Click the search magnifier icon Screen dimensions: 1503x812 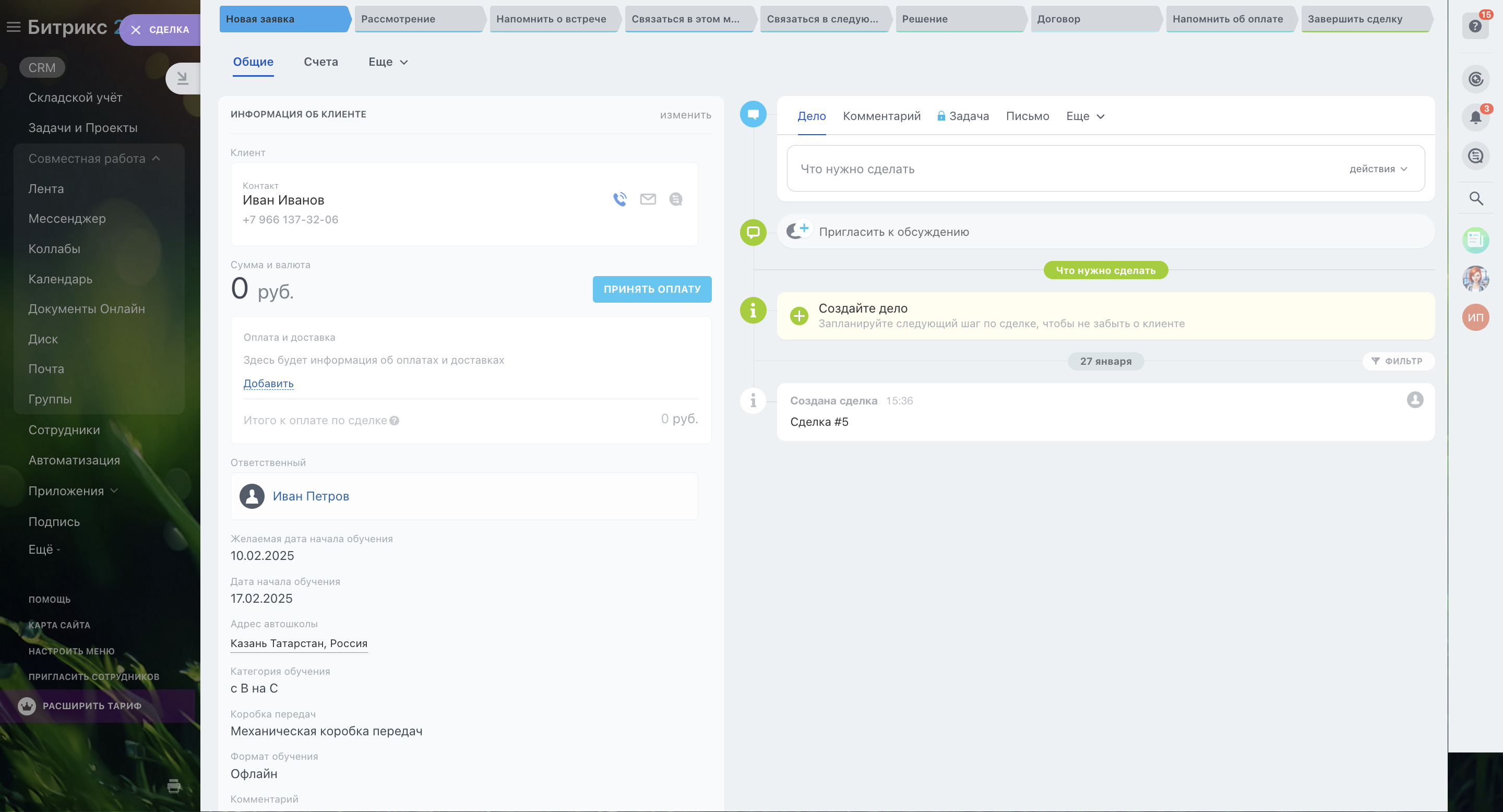1475,198
